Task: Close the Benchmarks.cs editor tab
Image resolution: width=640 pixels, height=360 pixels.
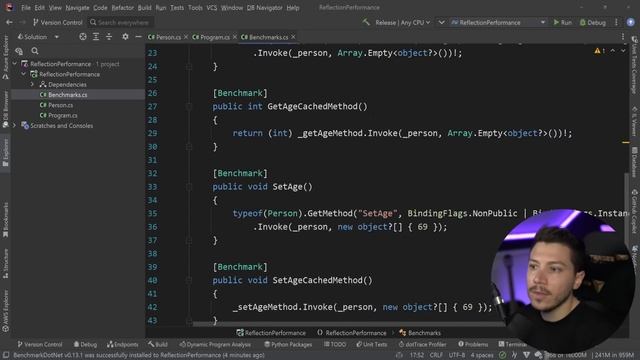Action: coord(293,37)
